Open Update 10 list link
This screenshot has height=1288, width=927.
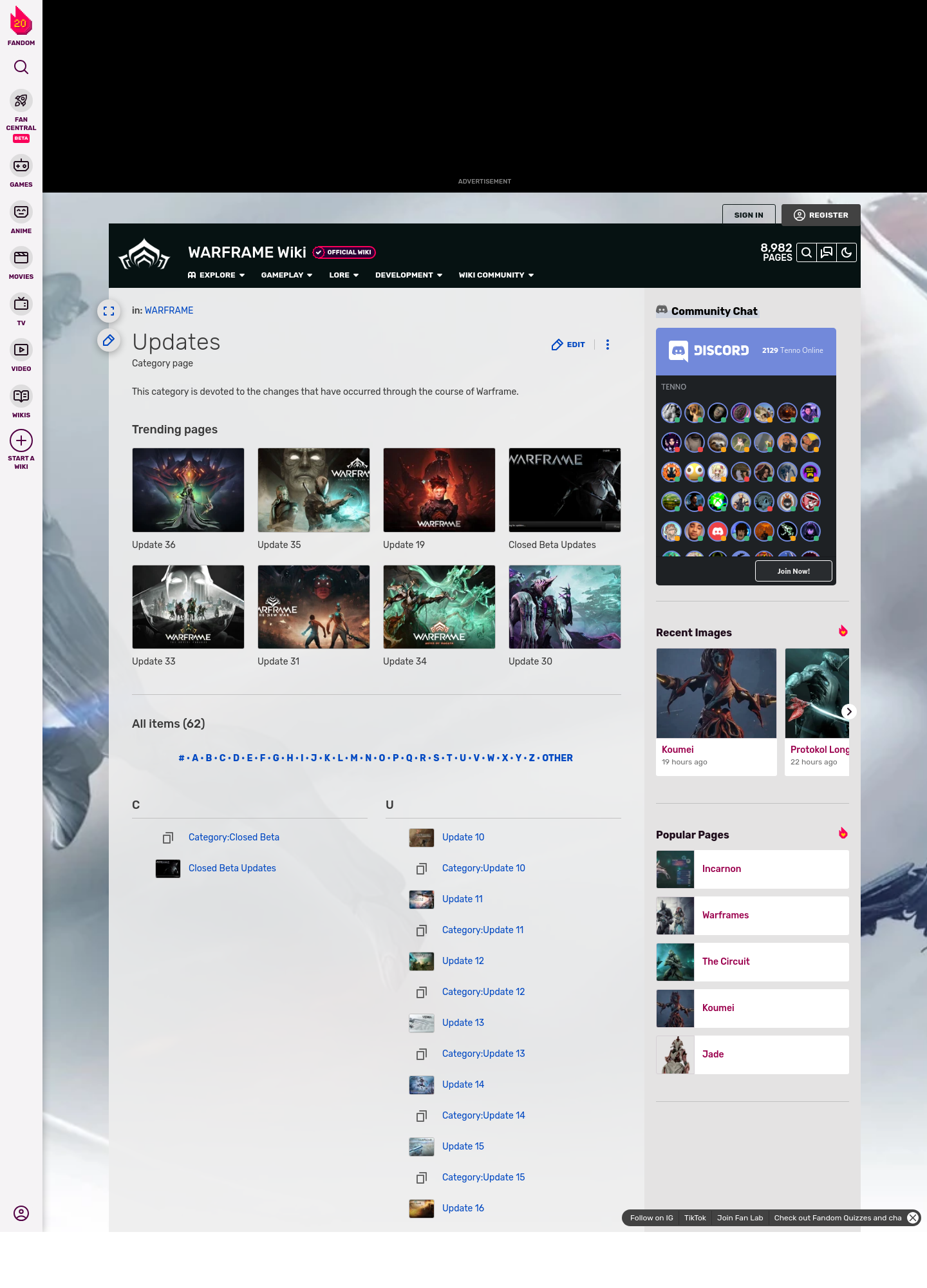pos(464,837)
